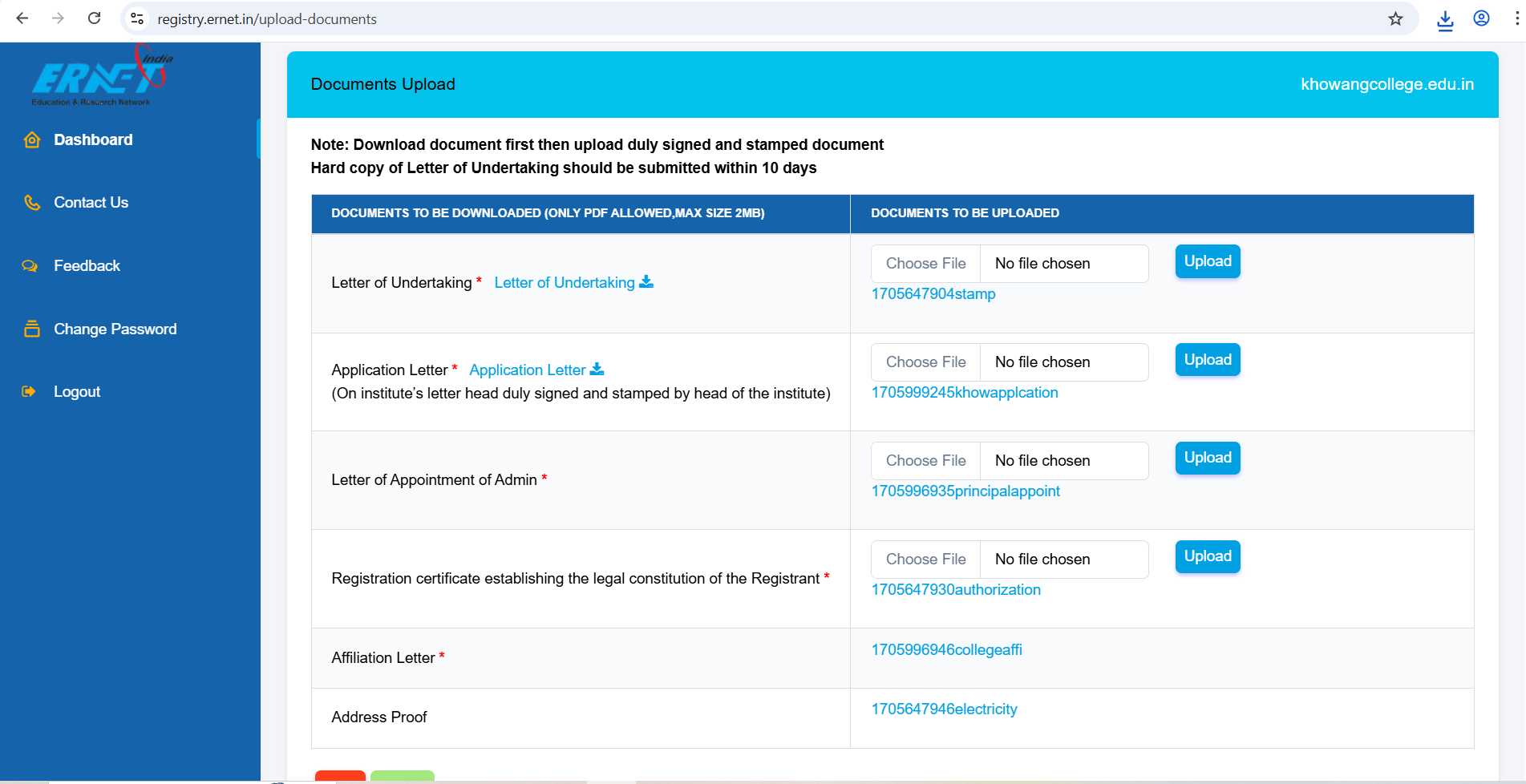Screen dimensions: 1526x784
Task: Upload the Letter of Undertaking file
Action: click(1207, 261)
